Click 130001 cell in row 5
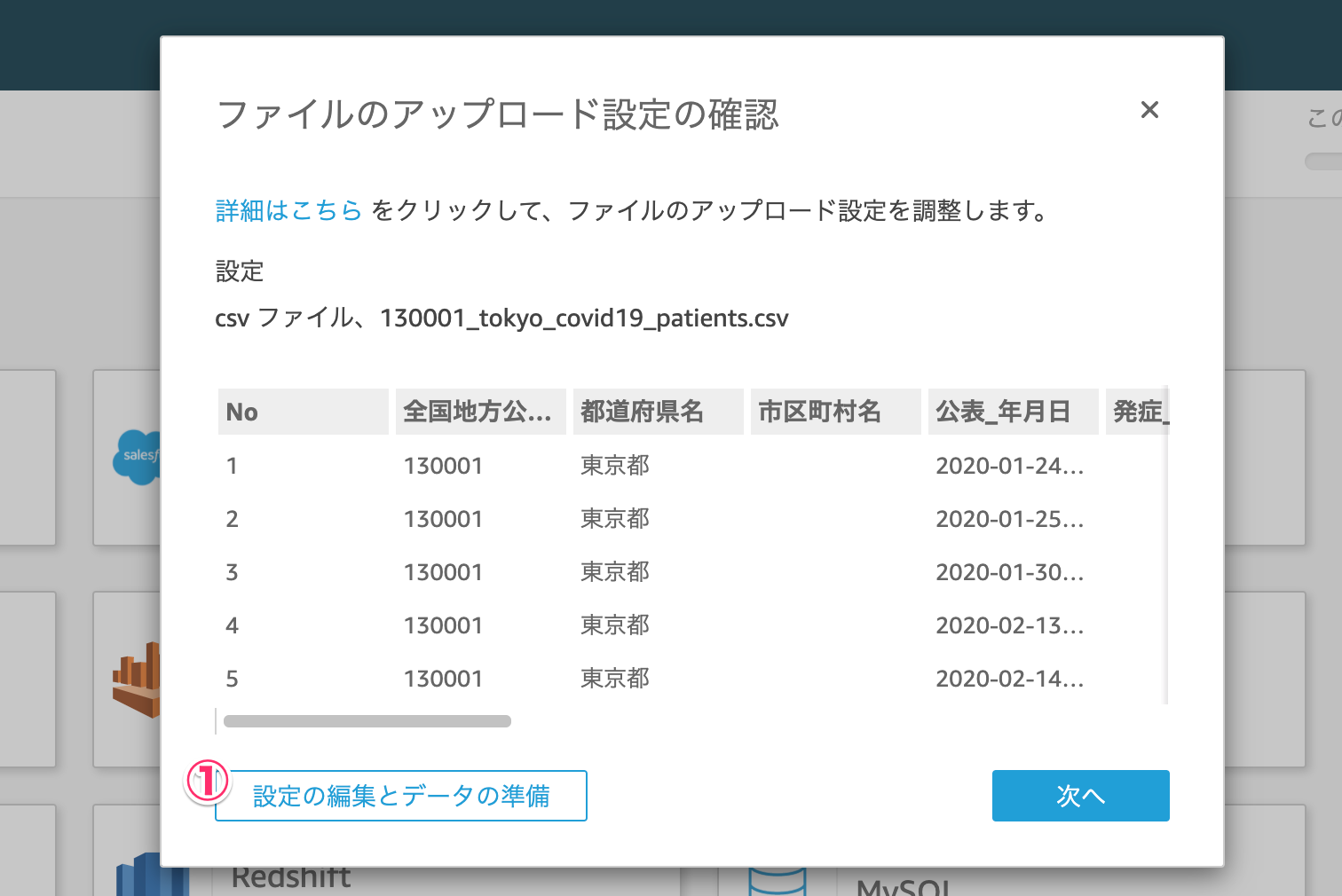 tap(443, 679)
